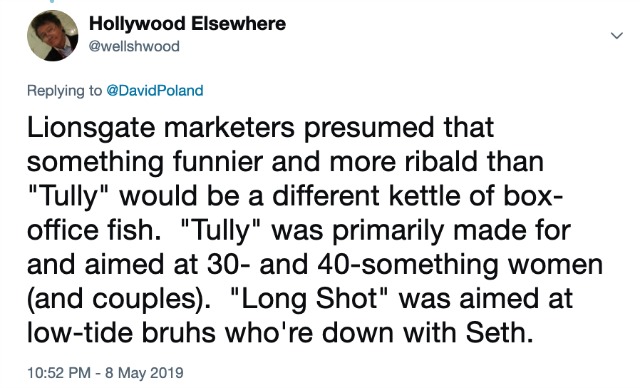The image size is (640, 388).
Task: Visit the @wellshwood handle
Action: [x=134, y=46]
